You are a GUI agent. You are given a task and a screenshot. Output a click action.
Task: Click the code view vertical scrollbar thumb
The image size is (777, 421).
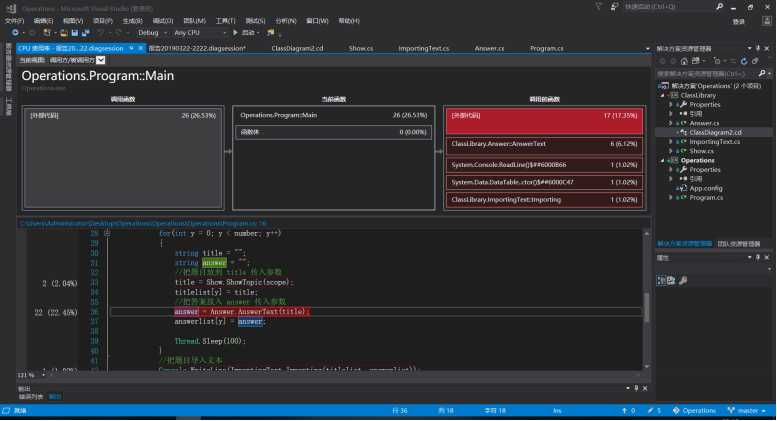(x=647, y=307)
